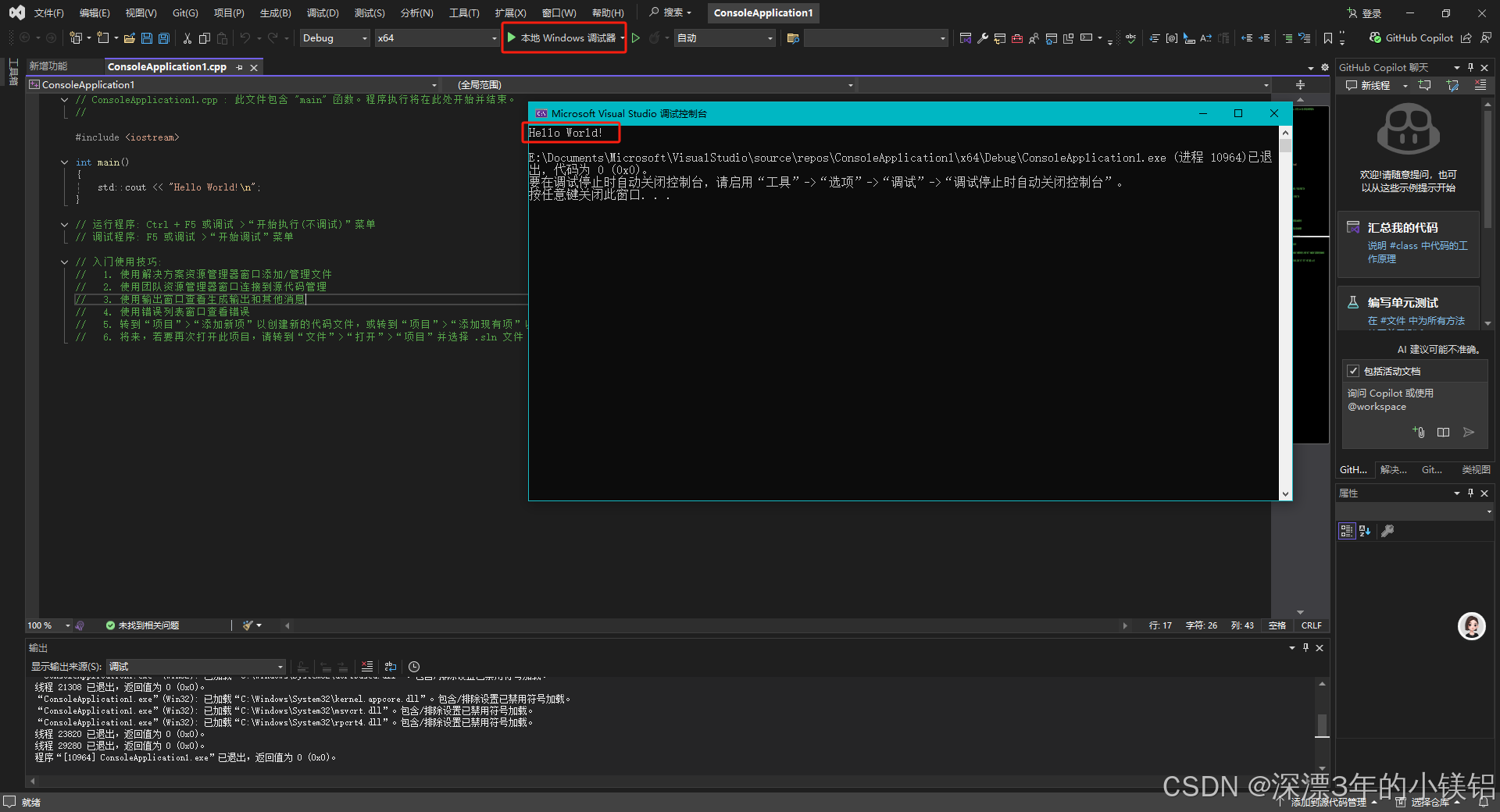Screen dimensions: 1500x812
Task: Click the decrease indent icon
Action: (x=1247, y=37)
